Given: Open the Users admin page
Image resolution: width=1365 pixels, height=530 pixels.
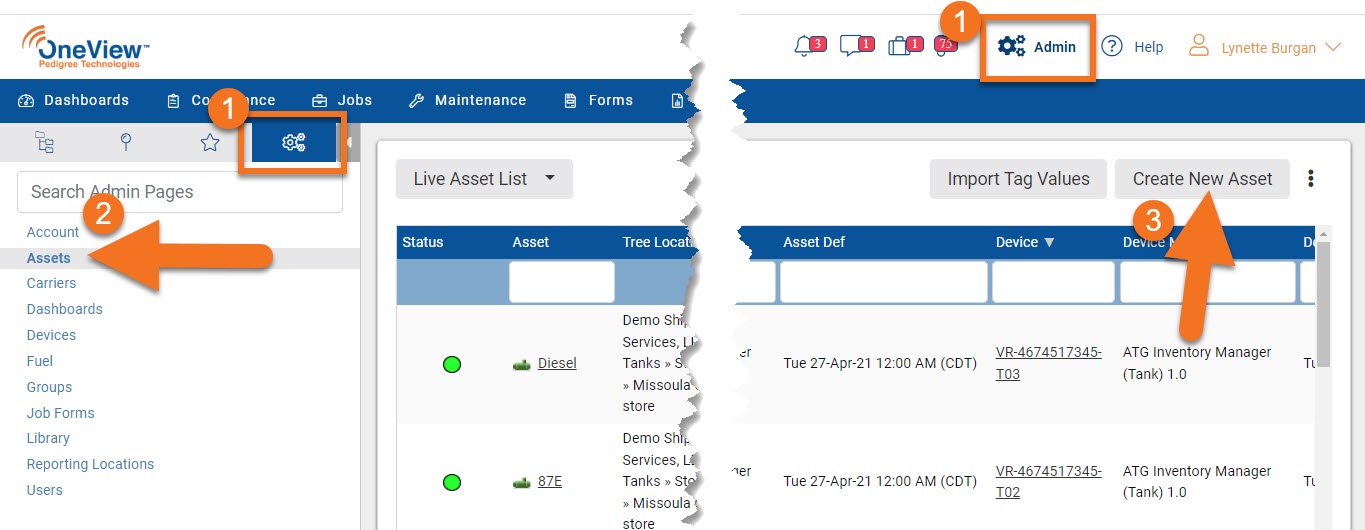Looking at the screenshot, I should point(45,490).
